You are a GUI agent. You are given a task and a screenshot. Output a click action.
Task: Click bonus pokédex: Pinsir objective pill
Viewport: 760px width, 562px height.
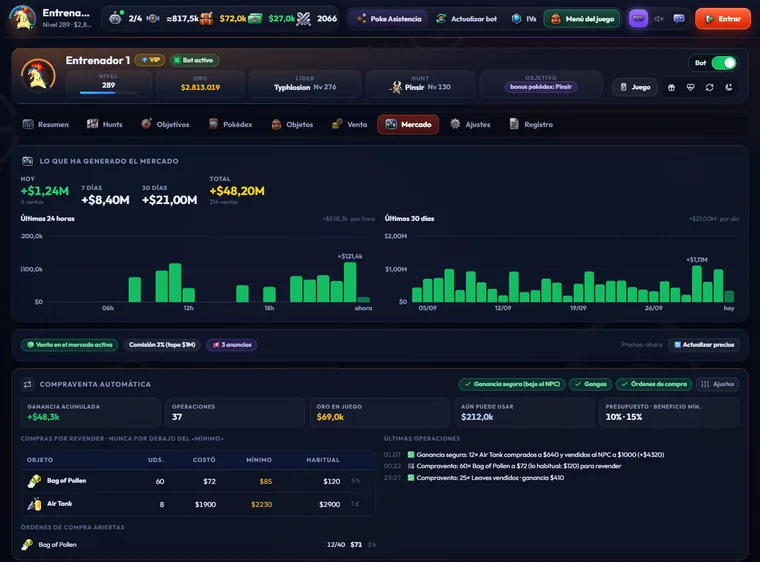(x=540, y=87)
